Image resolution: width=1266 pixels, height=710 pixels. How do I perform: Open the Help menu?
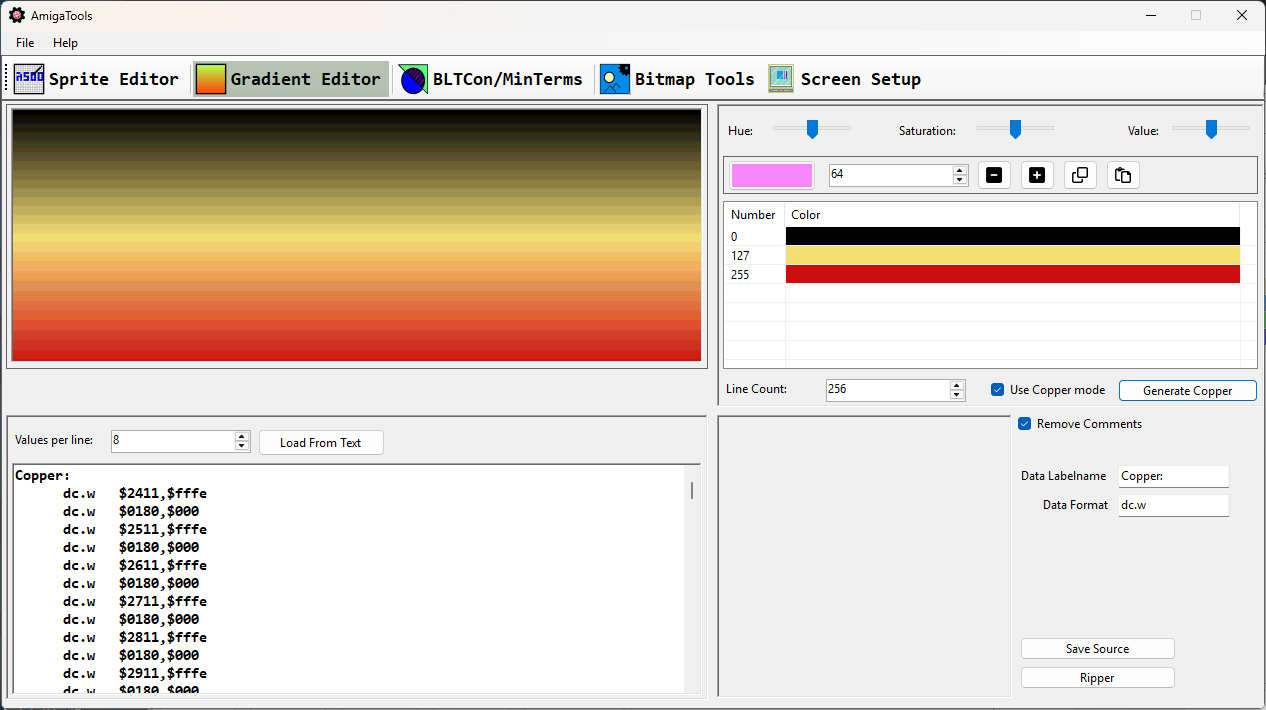click(65, 43)
